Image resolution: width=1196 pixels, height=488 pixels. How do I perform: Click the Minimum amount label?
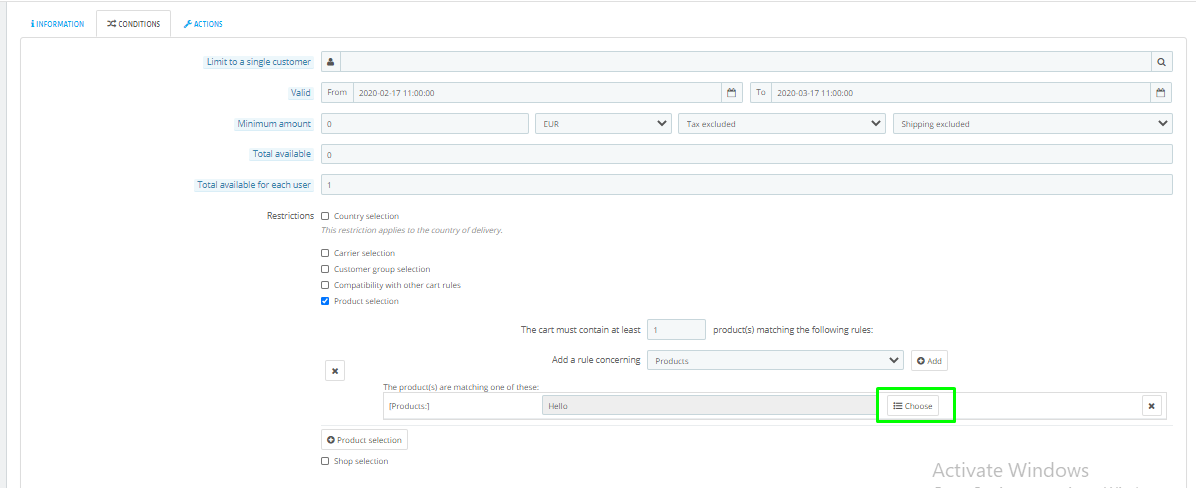click(274, 124)
